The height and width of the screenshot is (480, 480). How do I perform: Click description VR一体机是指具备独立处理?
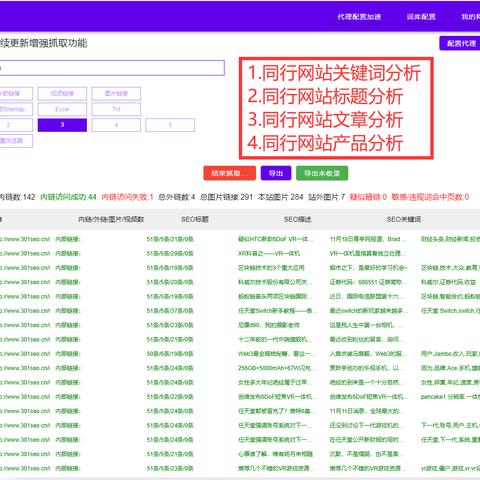pos(368,253)
